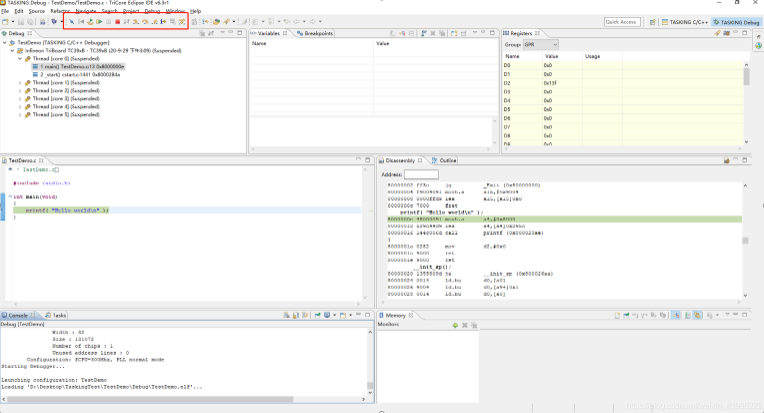Select the TASKING Debug perspective button

(735, 21)
